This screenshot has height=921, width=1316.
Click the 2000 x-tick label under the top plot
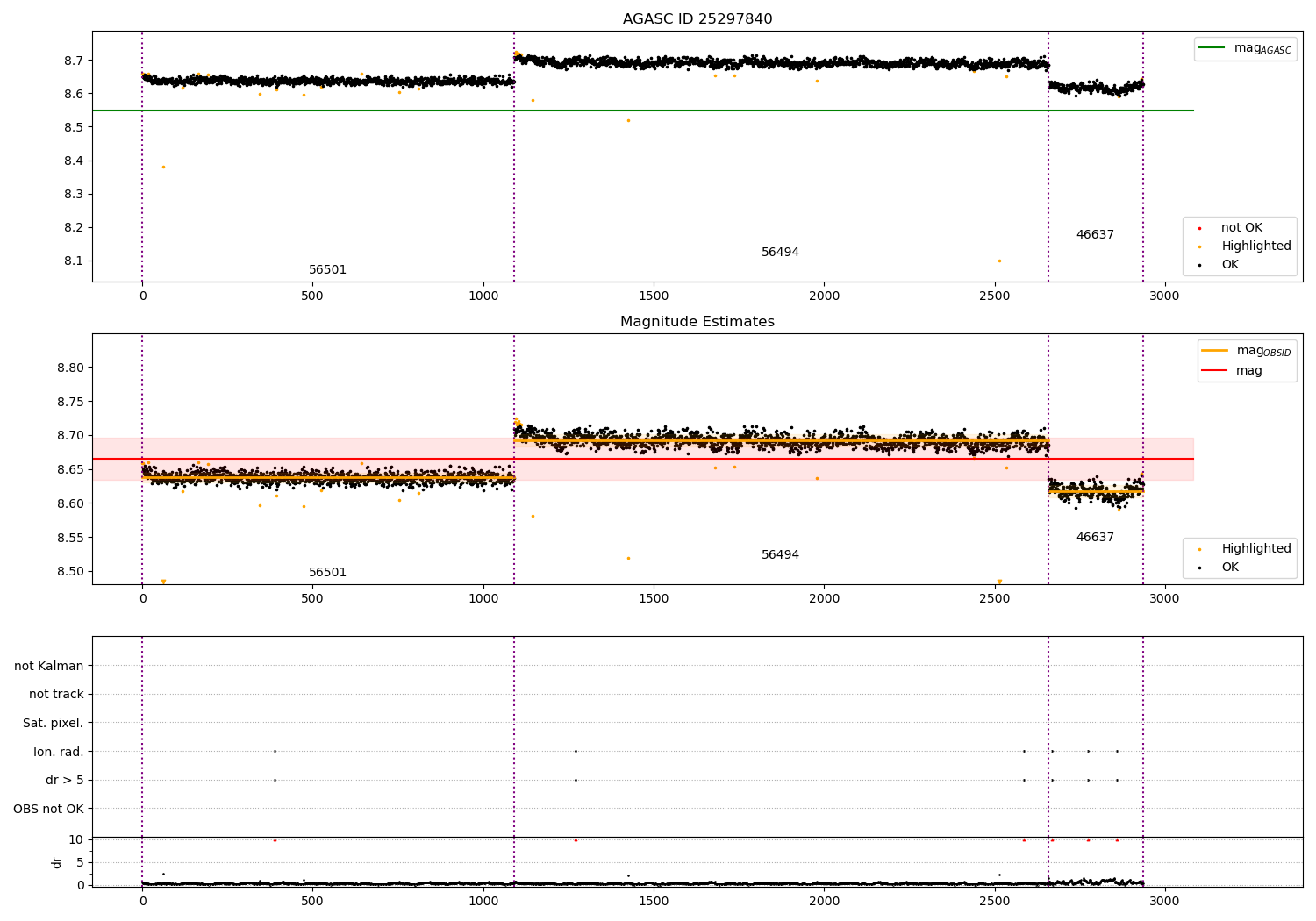[824, 296]
